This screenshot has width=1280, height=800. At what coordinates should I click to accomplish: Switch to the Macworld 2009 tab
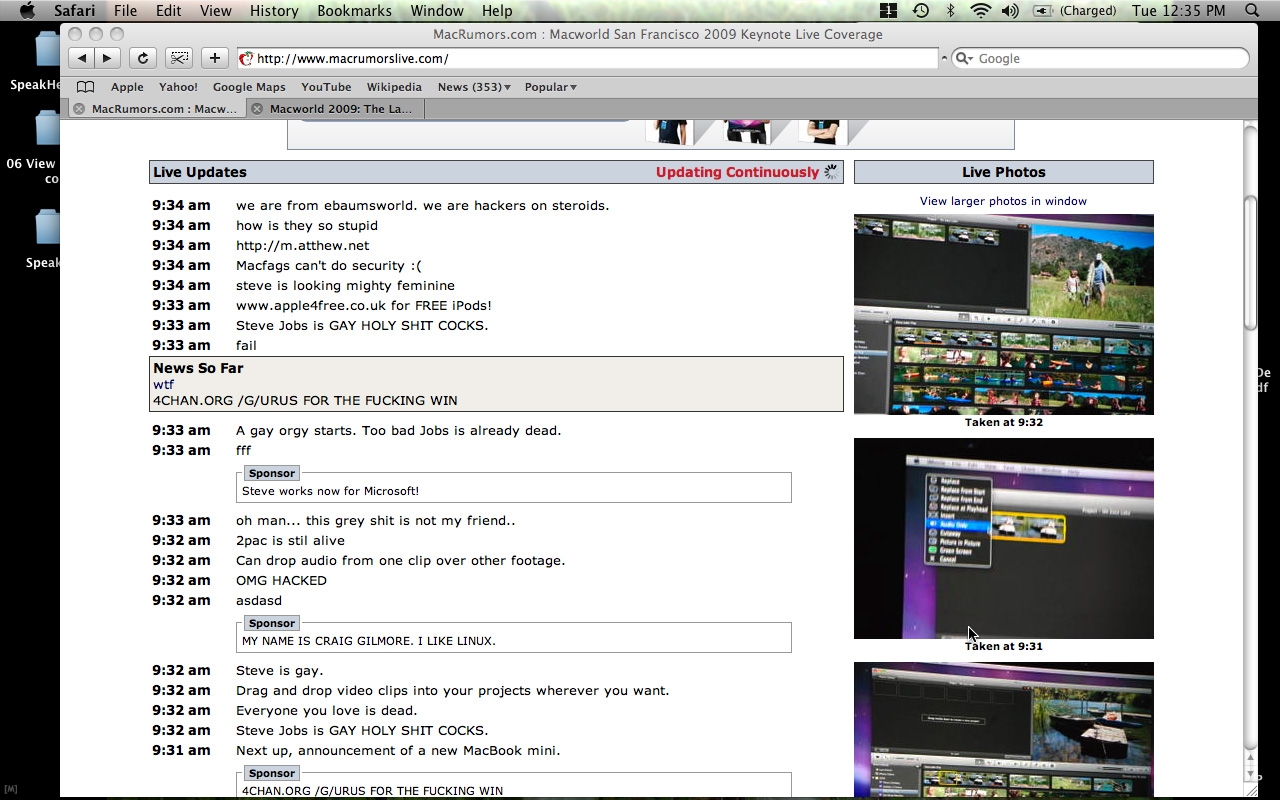[x=334, y=109]
